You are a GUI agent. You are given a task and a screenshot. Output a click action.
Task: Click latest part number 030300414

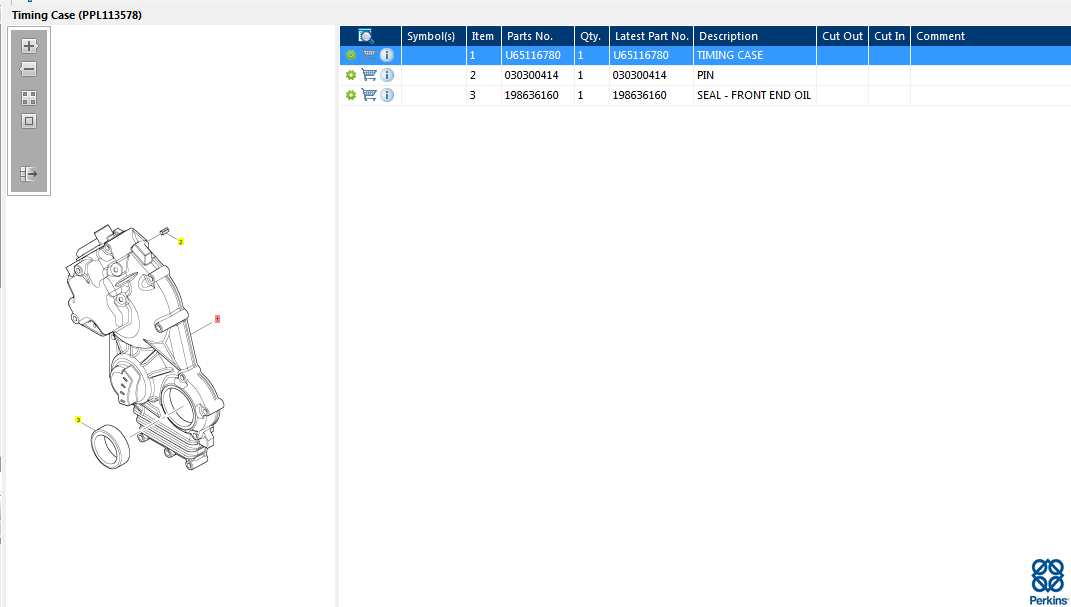click(639, 75)
